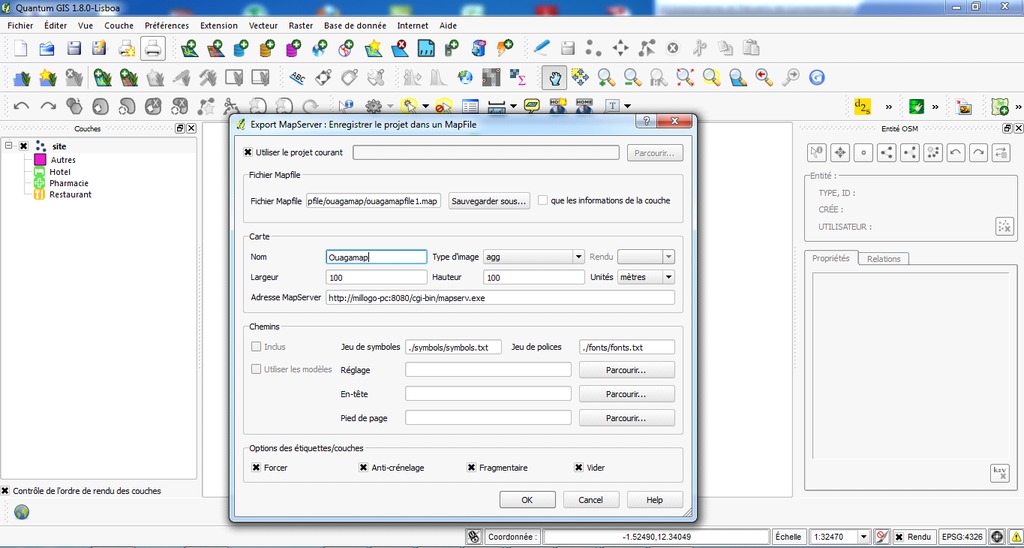The width and height of the screenshot is (1024, 548).
Task: Click the magenta Autres layer swatch
Action: click(40, 160)
